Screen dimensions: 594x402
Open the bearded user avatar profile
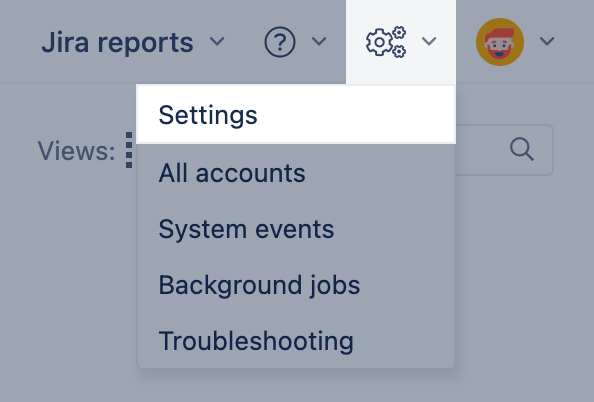[x=500, y=42]
